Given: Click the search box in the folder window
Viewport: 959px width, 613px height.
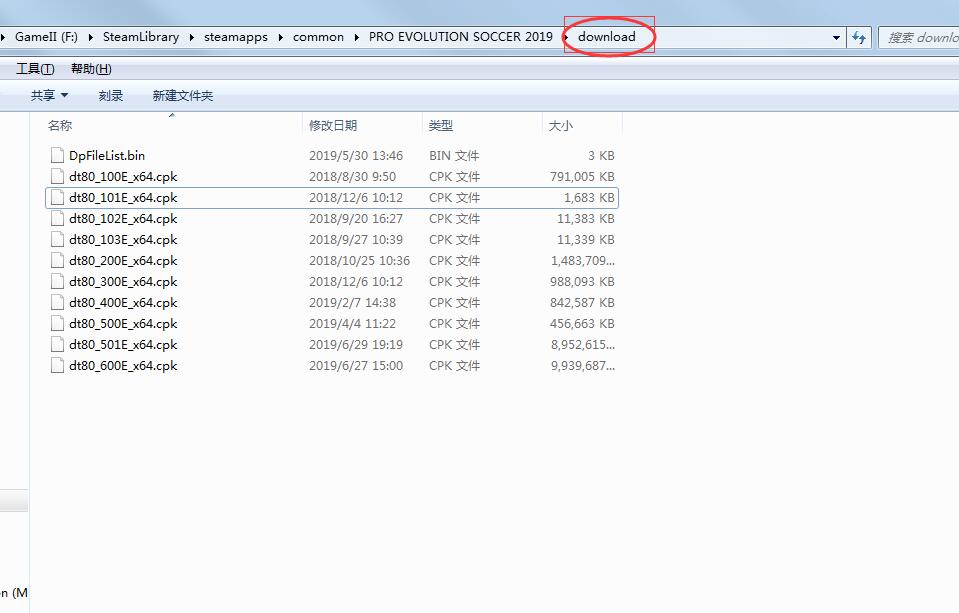Looking at the screenshot, I should (920, 38).
